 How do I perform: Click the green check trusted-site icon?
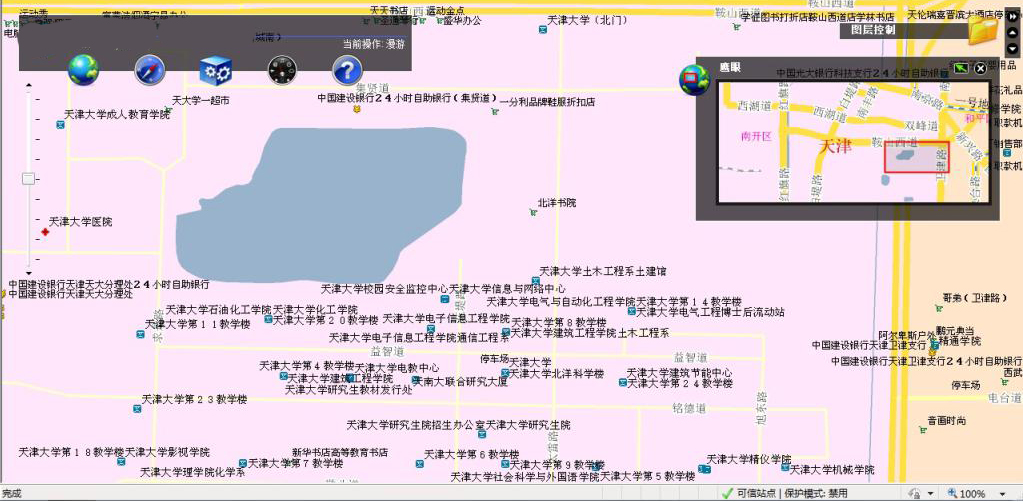pos(728,494)
